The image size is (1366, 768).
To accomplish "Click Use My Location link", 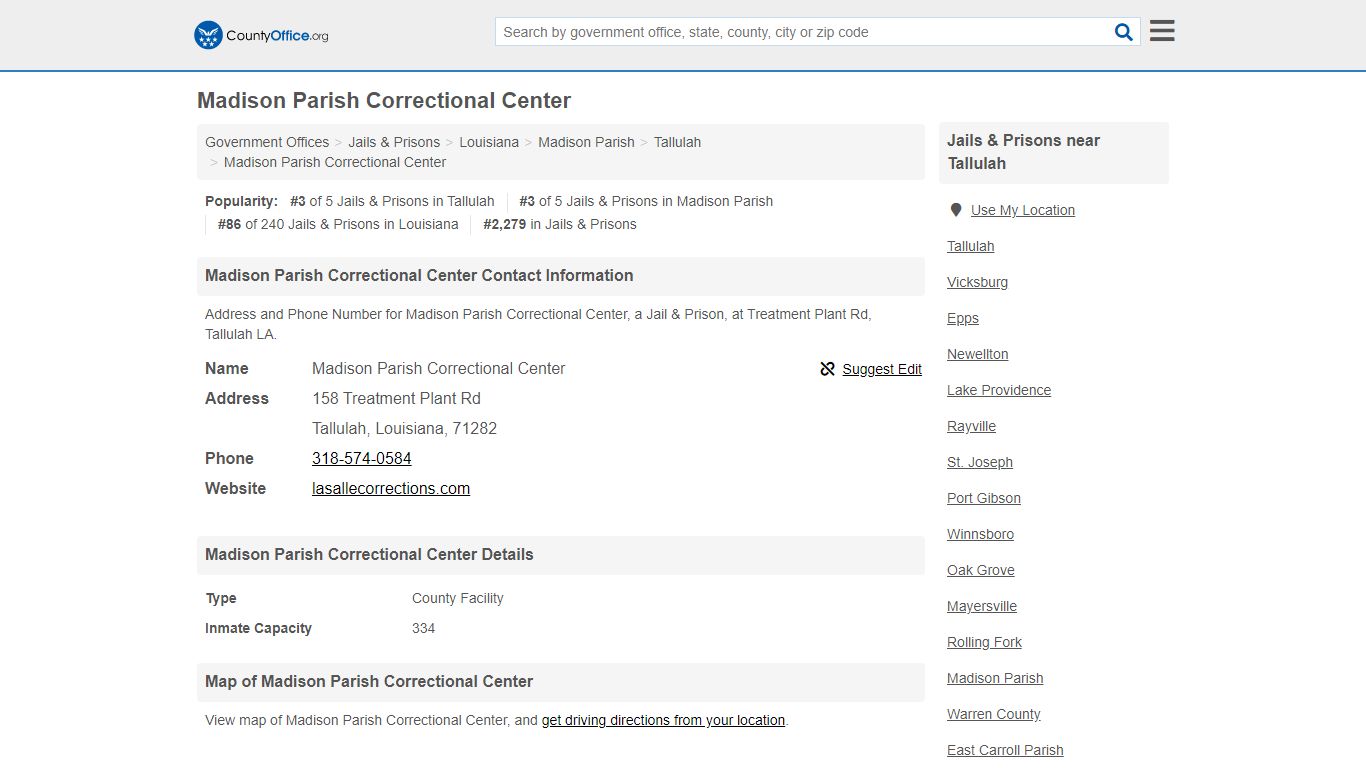I will (1023, 210).
